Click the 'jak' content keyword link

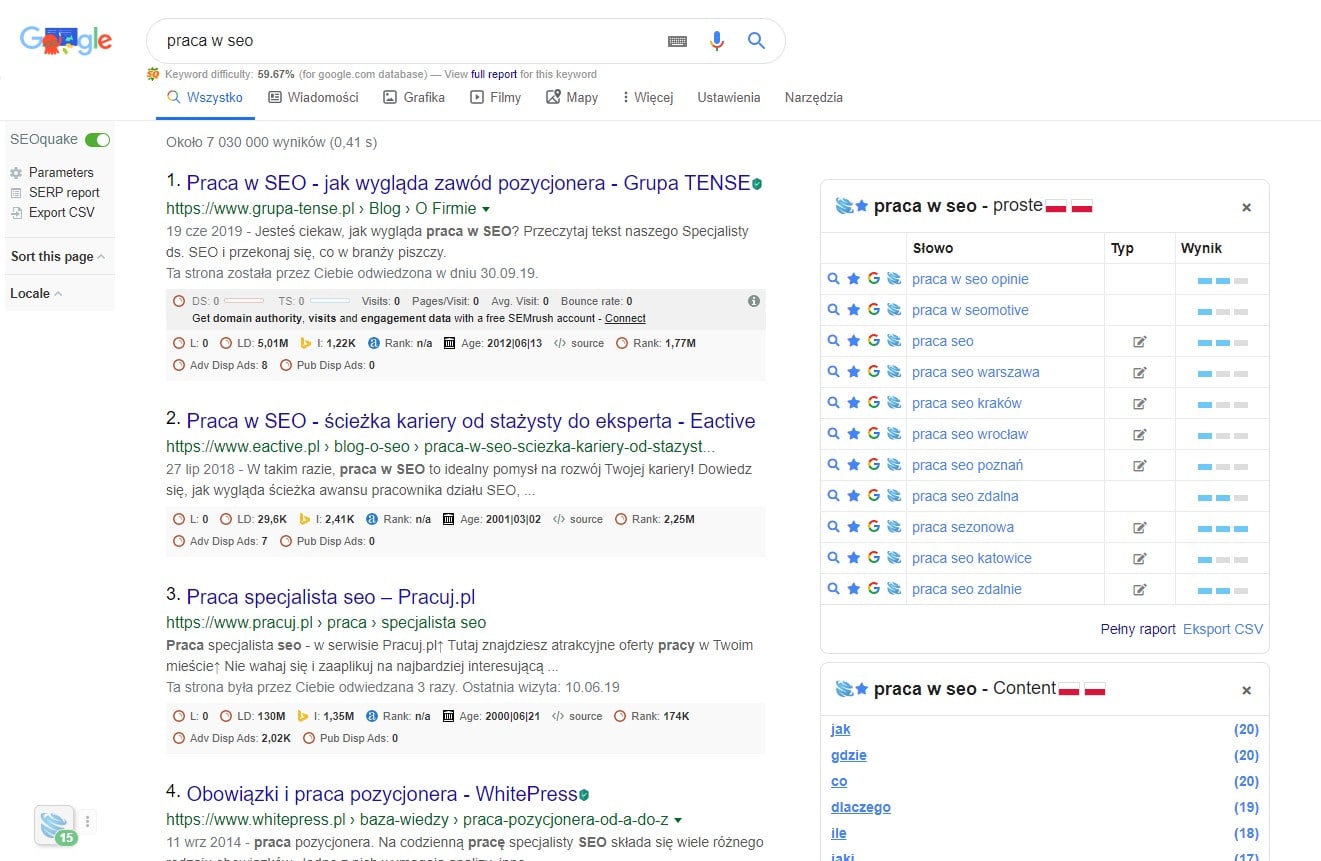click(841, 729)
